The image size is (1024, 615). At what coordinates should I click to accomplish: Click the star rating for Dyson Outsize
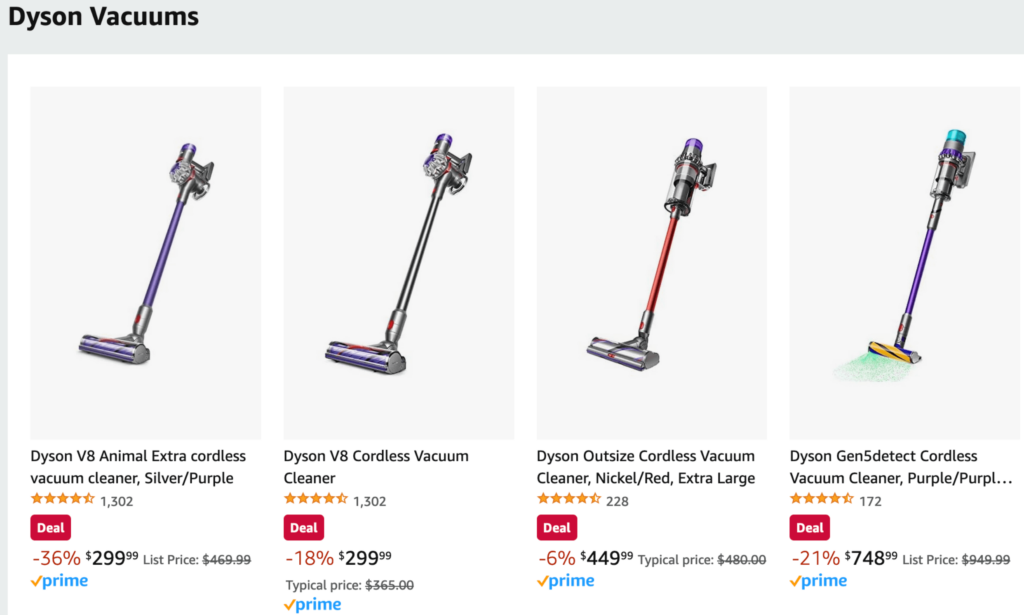(x=569, y=499)
